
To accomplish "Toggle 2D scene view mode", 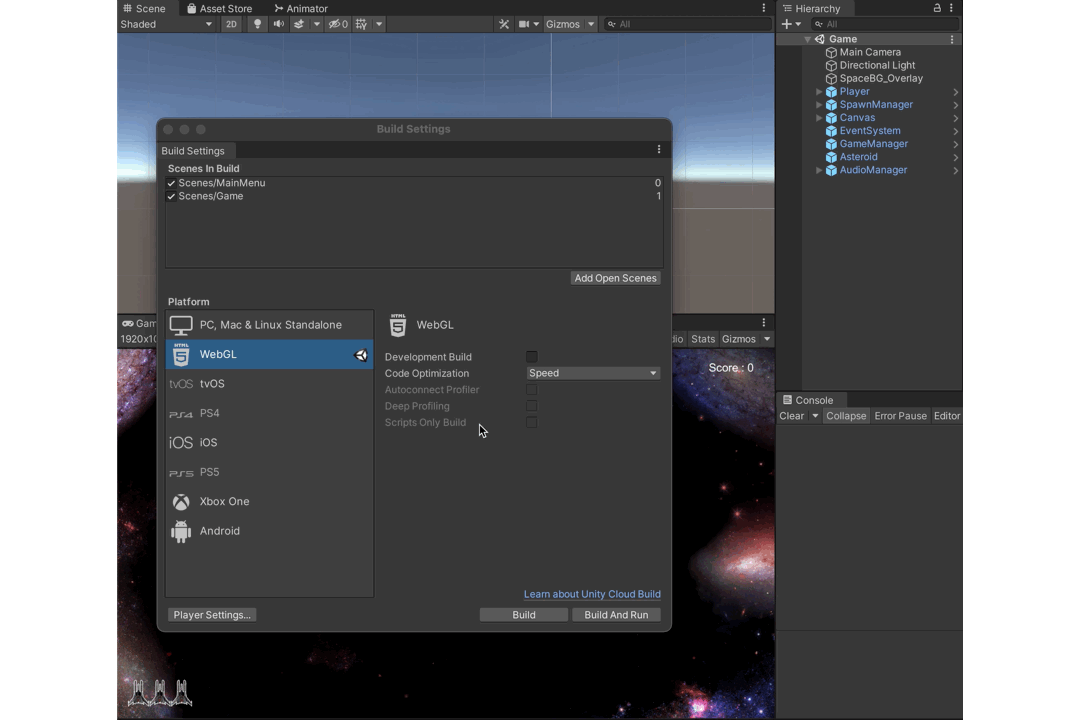I will click(x=231, y=24).
